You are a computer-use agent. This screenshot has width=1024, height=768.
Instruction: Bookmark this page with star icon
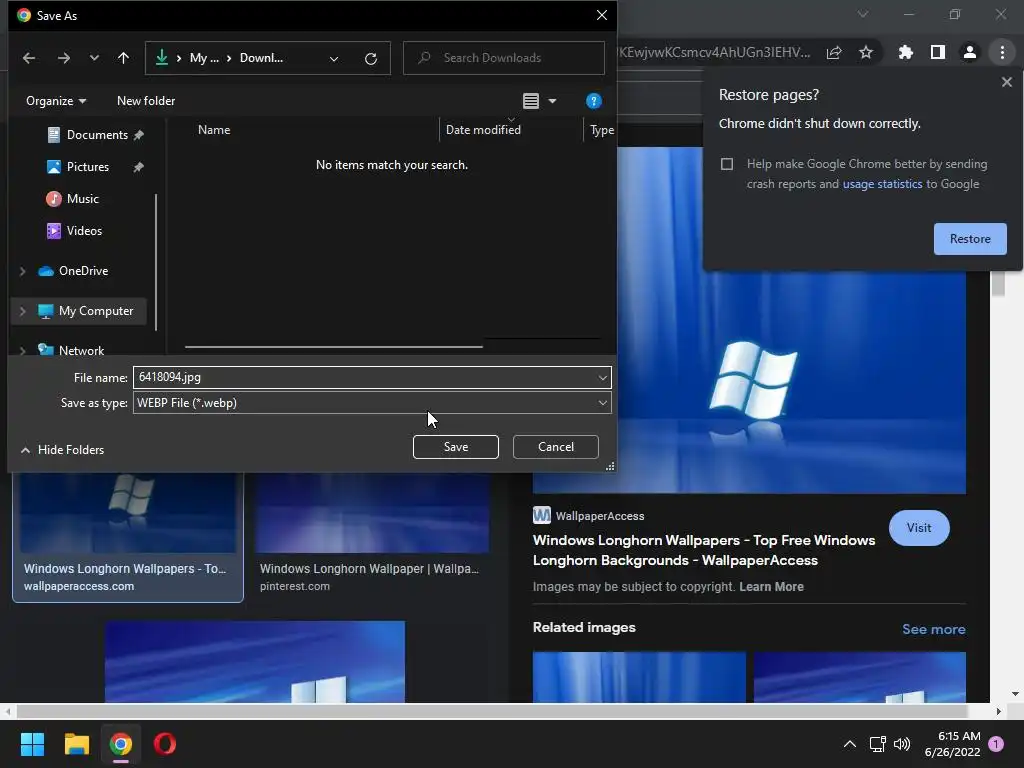pos(866,52)
